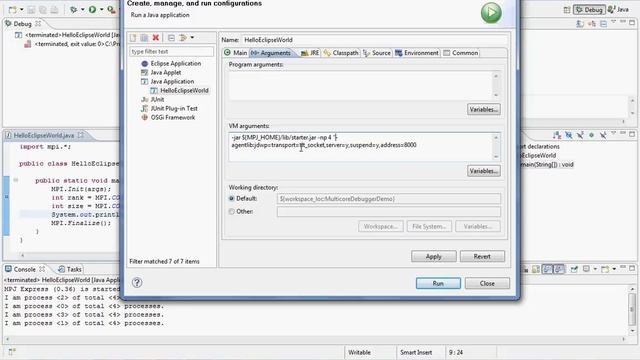Image resolution: width=640 pixels, height=360 pixels.
Task: Open the Debug launch dropdown arrow
Action: (x=82, y=9)
